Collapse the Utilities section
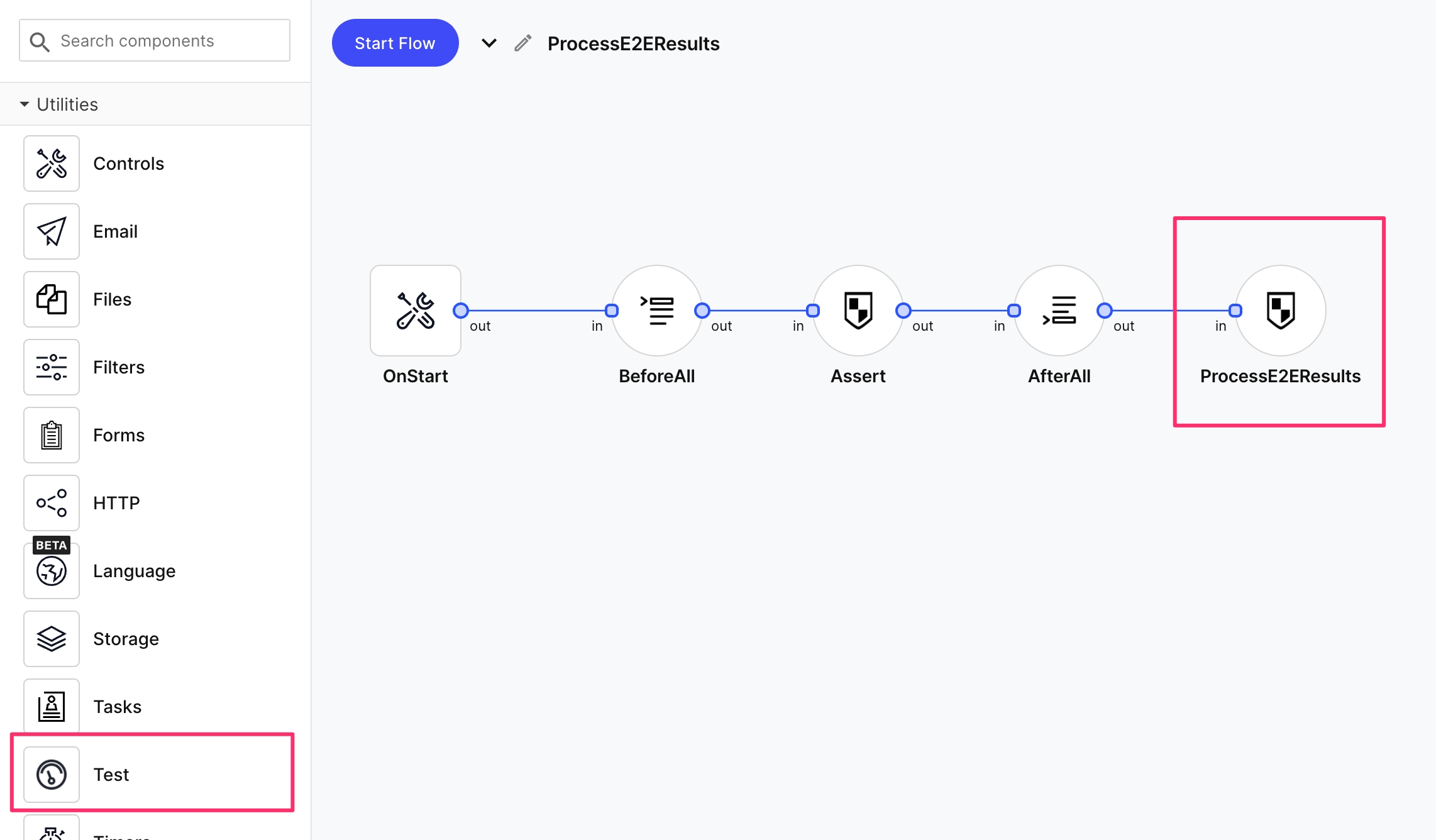Viewport: 1436px width, 840px height. [x=25, y=104]
